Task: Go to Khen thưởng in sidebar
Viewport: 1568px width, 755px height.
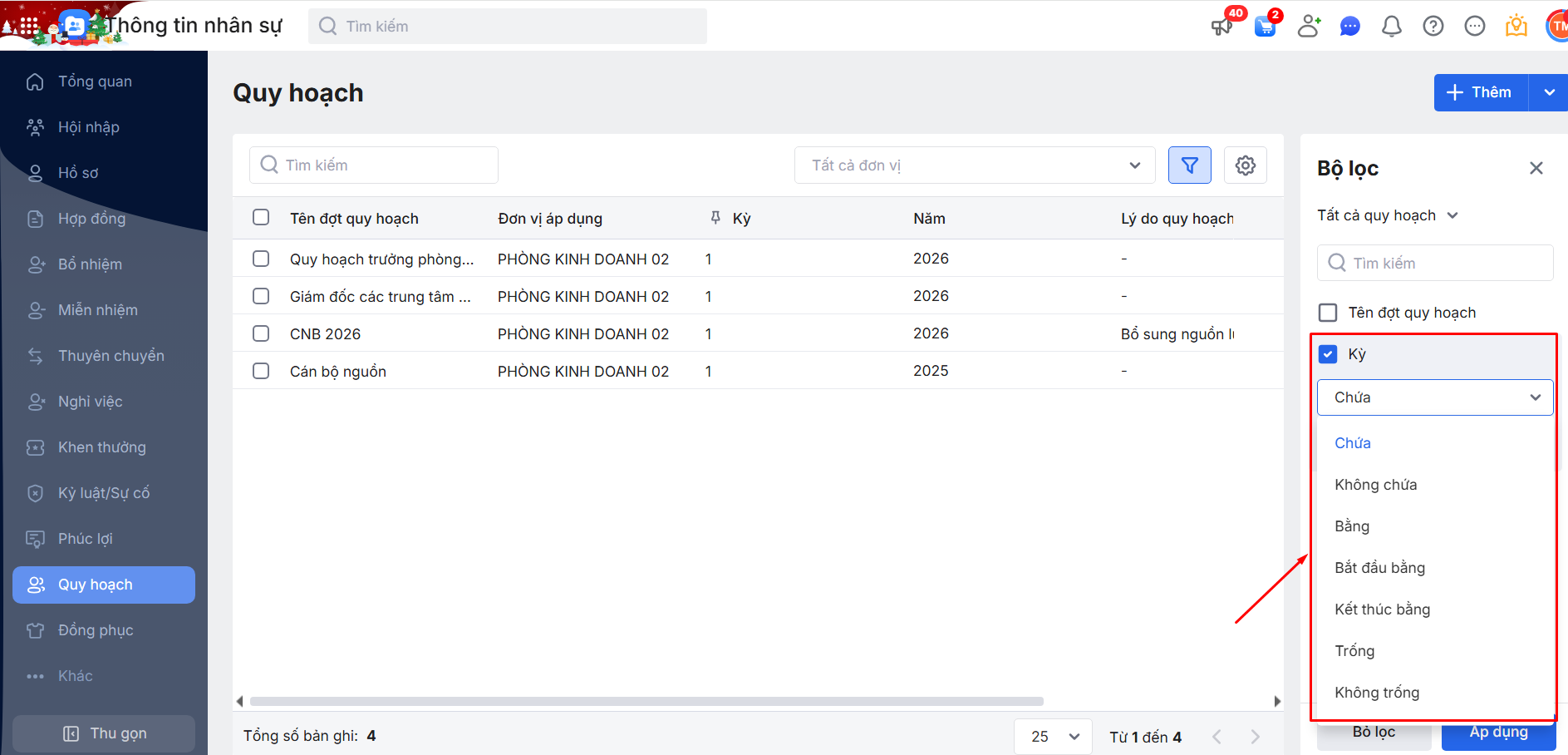Action: [x=101, y=447]
